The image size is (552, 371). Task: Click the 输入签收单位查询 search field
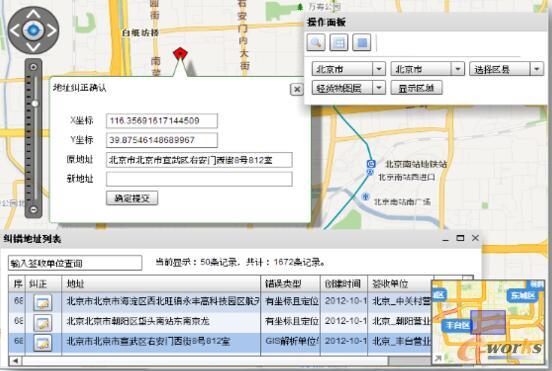click(75, 263)
